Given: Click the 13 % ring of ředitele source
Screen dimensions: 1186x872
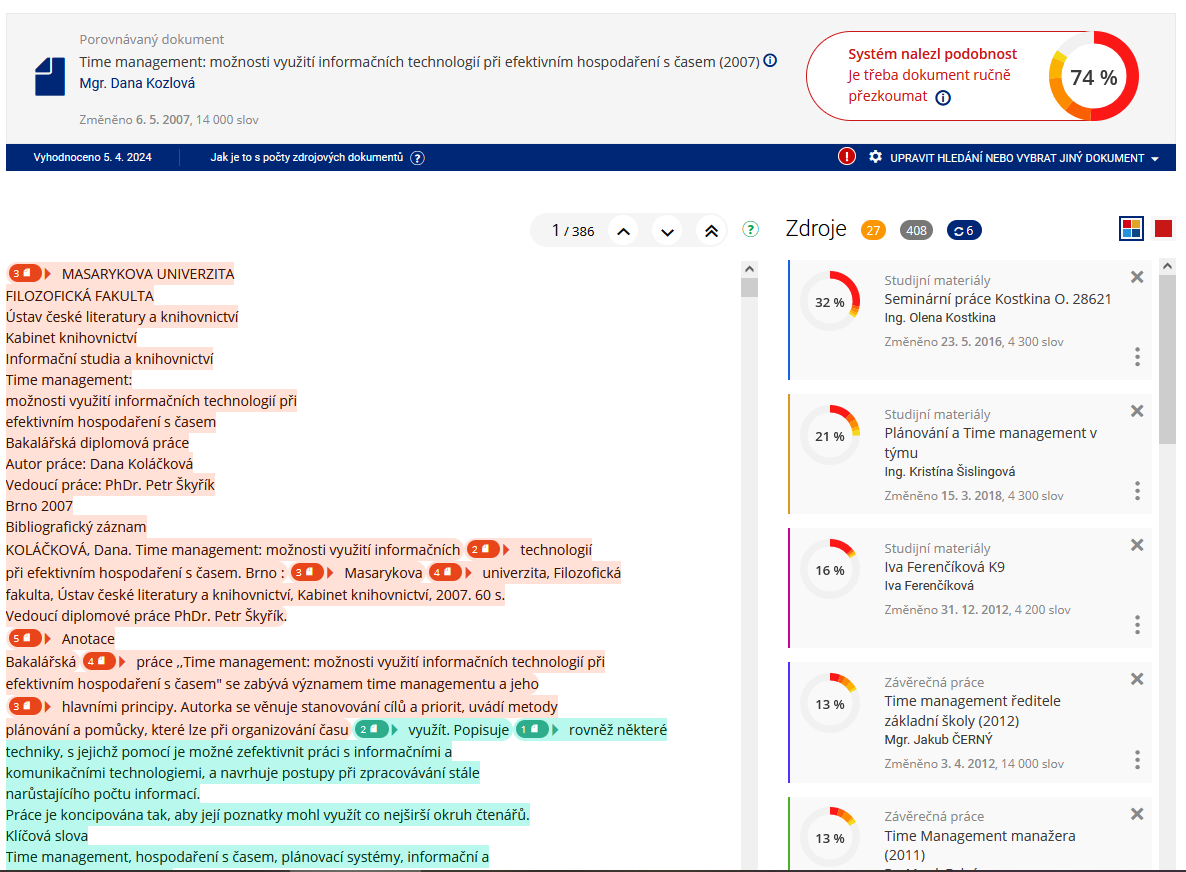Looking at the screenshot, I should [830, 703].
